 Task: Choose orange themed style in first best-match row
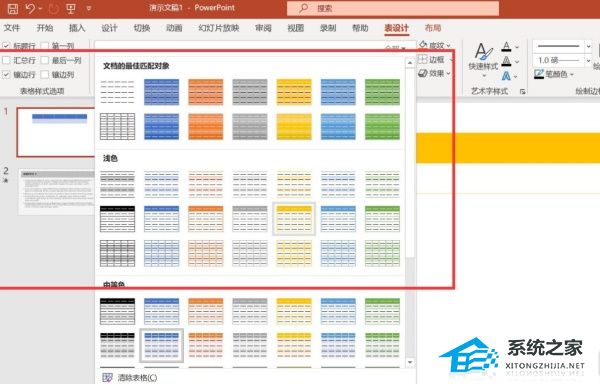[205, 92]
